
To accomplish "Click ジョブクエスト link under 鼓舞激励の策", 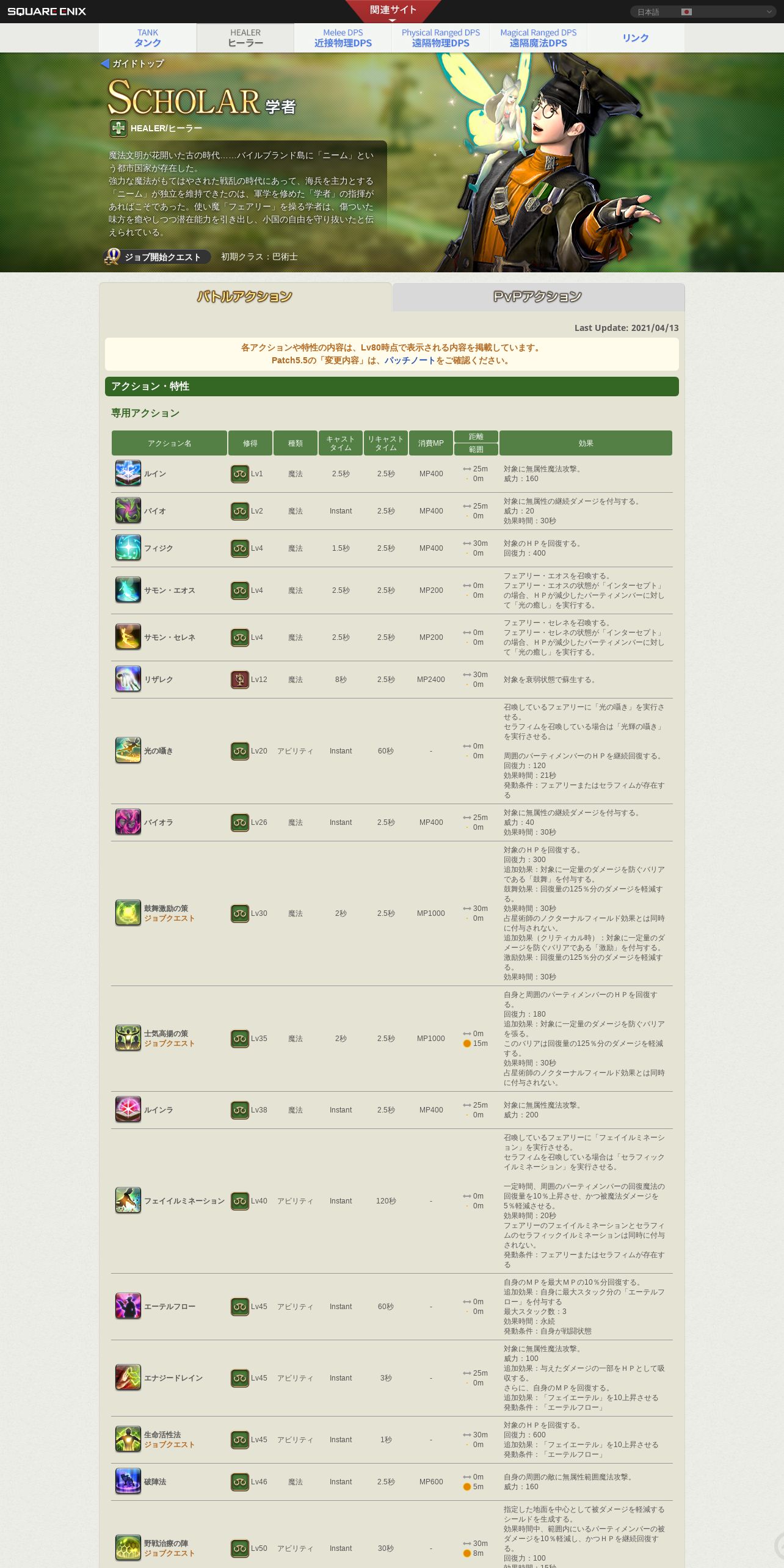I will (169, 918).
